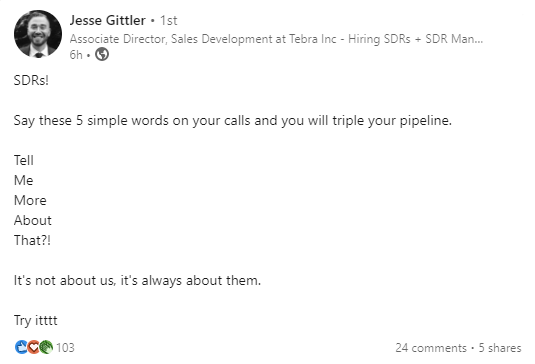
Task: Click the 'That?!' line in post
Action: 32,241
